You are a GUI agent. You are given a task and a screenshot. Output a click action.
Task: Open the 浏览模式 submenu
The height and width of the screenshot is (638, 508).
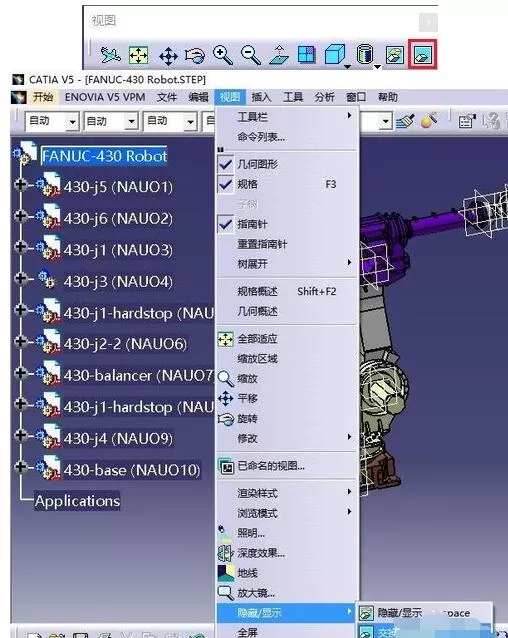coord(287,513)
